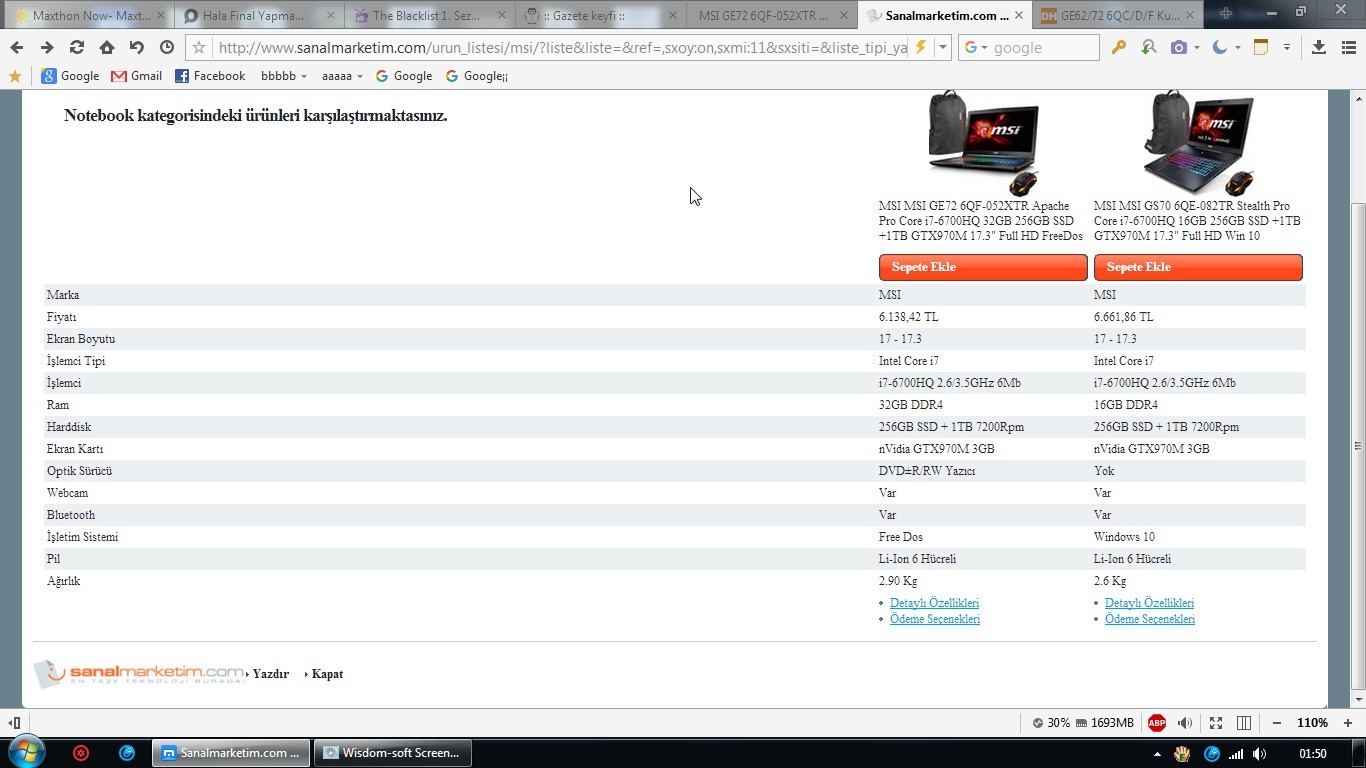Open the address bar dropdown arrow
The image size is (1366, 768).
pos(942,48)
